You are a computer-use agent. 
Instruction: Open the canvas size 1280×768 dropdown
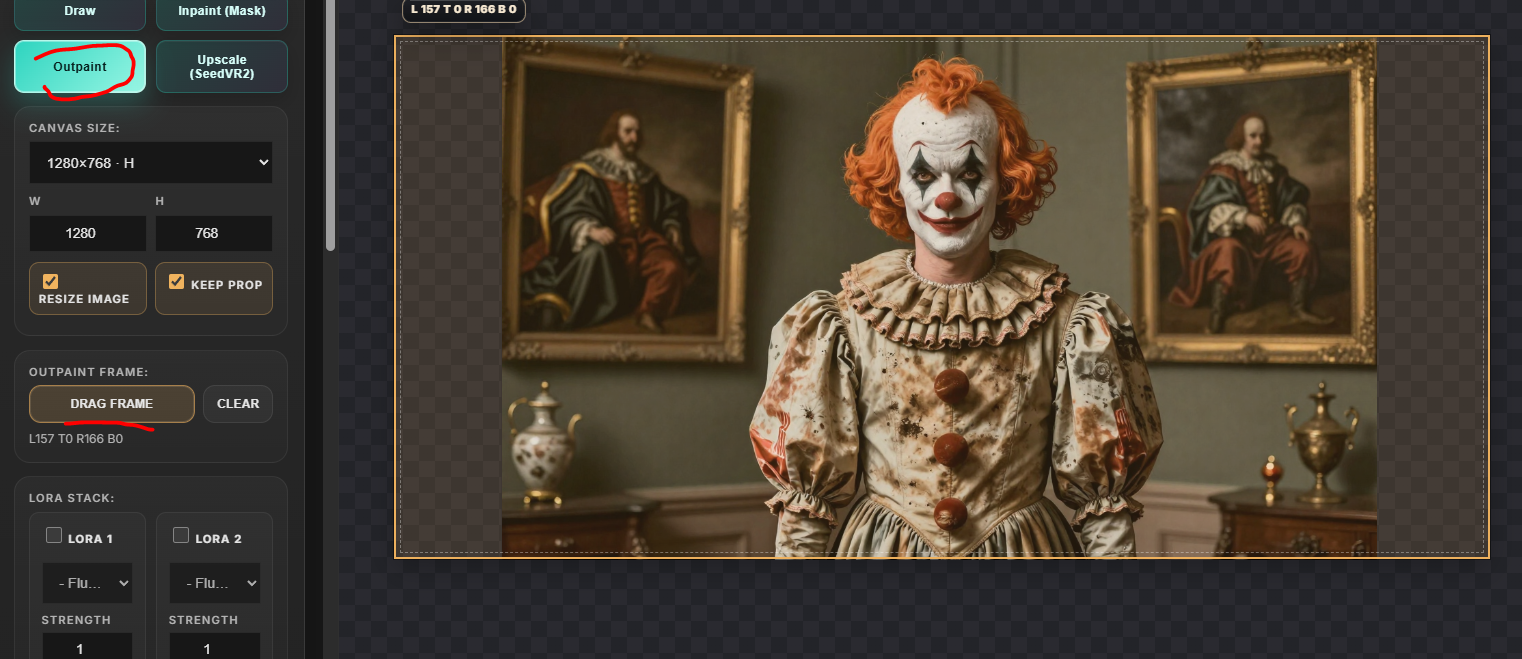point(151,162)
